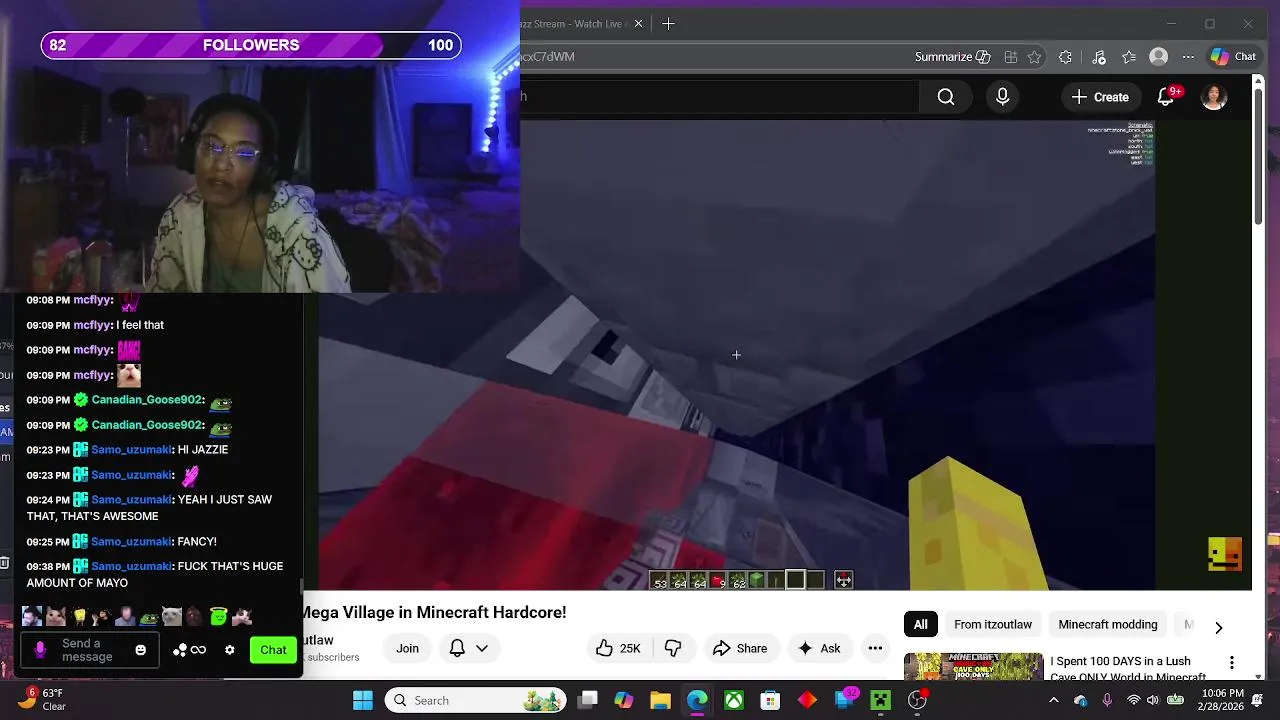Open I Spent 100 DAYS video title
This screenshot has height=720, width=1280.
tap(1127, 669)
